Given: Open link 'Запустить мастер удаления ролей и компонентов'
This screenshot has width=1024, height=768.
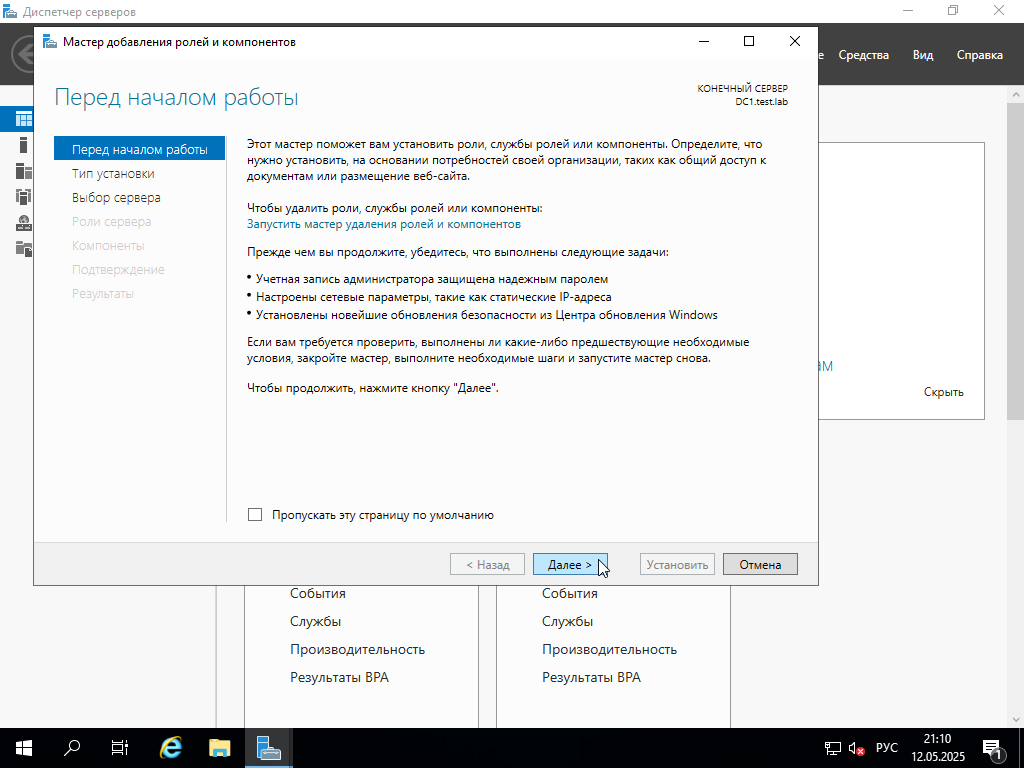Looking at the screenshot, I should [x=383, y=224].
